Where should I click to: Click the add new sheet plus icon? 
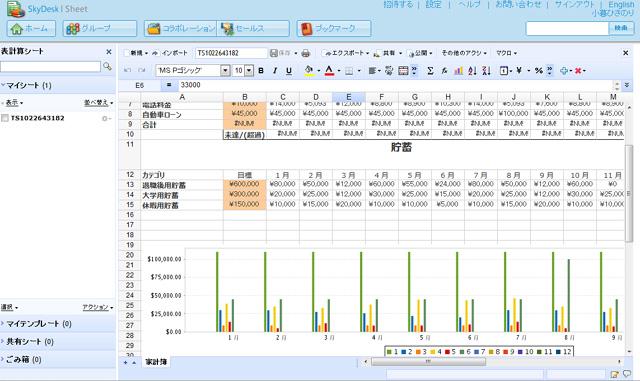coord(125,362)
